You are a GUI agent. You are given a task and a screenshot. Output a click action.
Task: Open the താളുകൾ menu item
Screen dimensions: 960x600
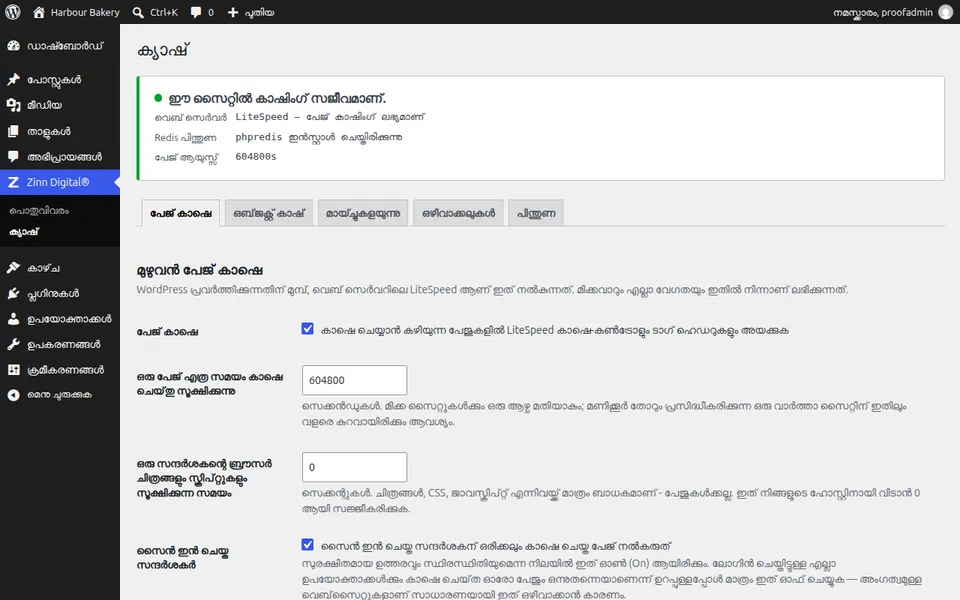pos(60,131)
